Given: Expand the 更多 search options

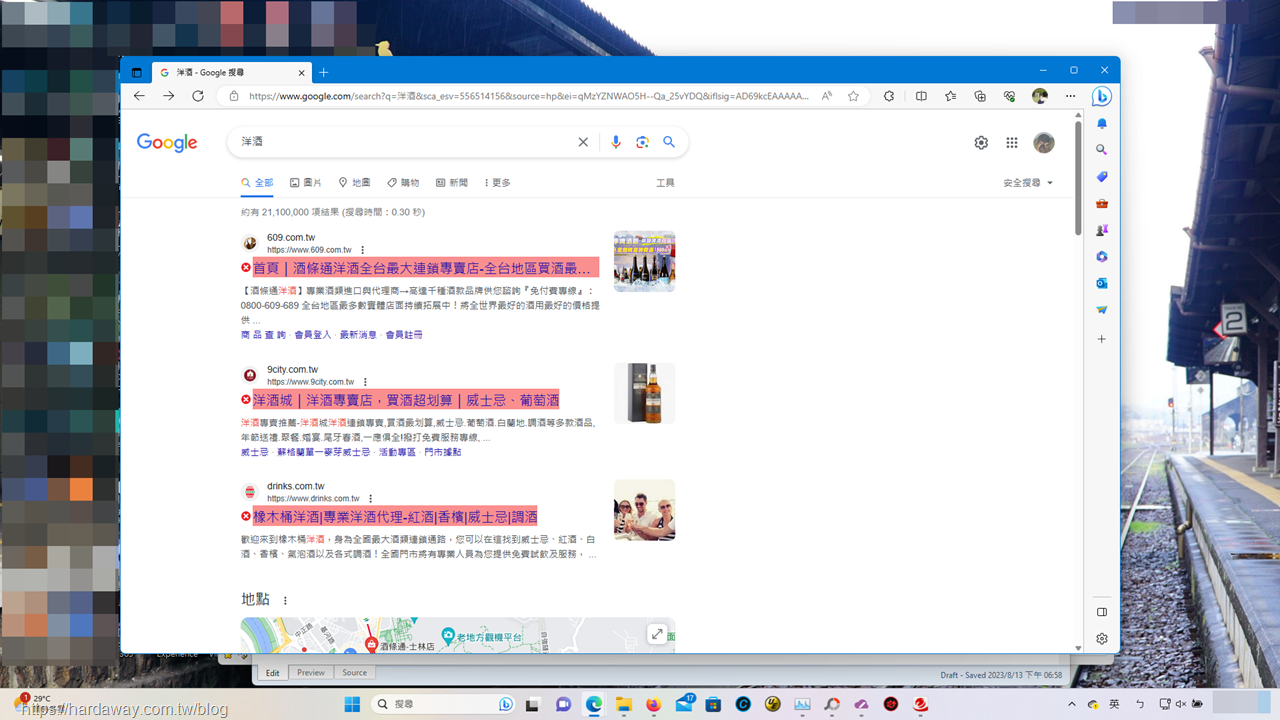Looking at the screenshot, I should click(x=497, y=183).
